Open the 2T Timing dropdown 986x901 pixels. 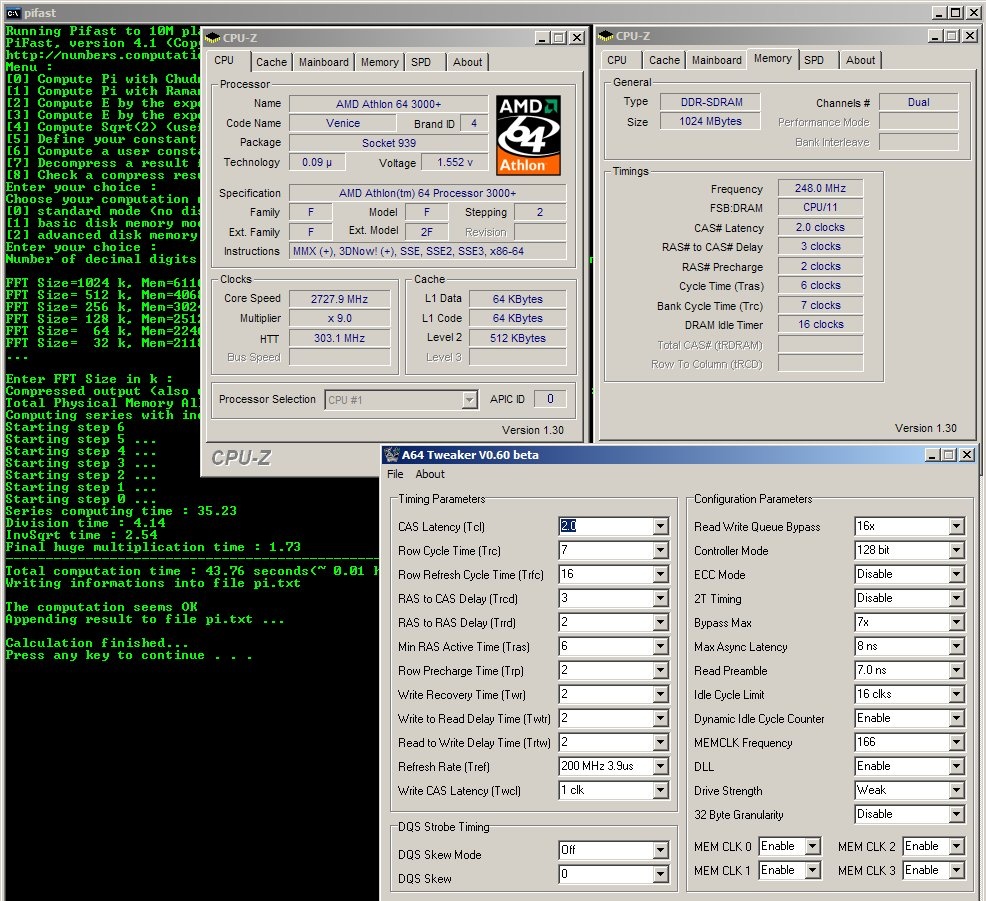coord(956,598)
